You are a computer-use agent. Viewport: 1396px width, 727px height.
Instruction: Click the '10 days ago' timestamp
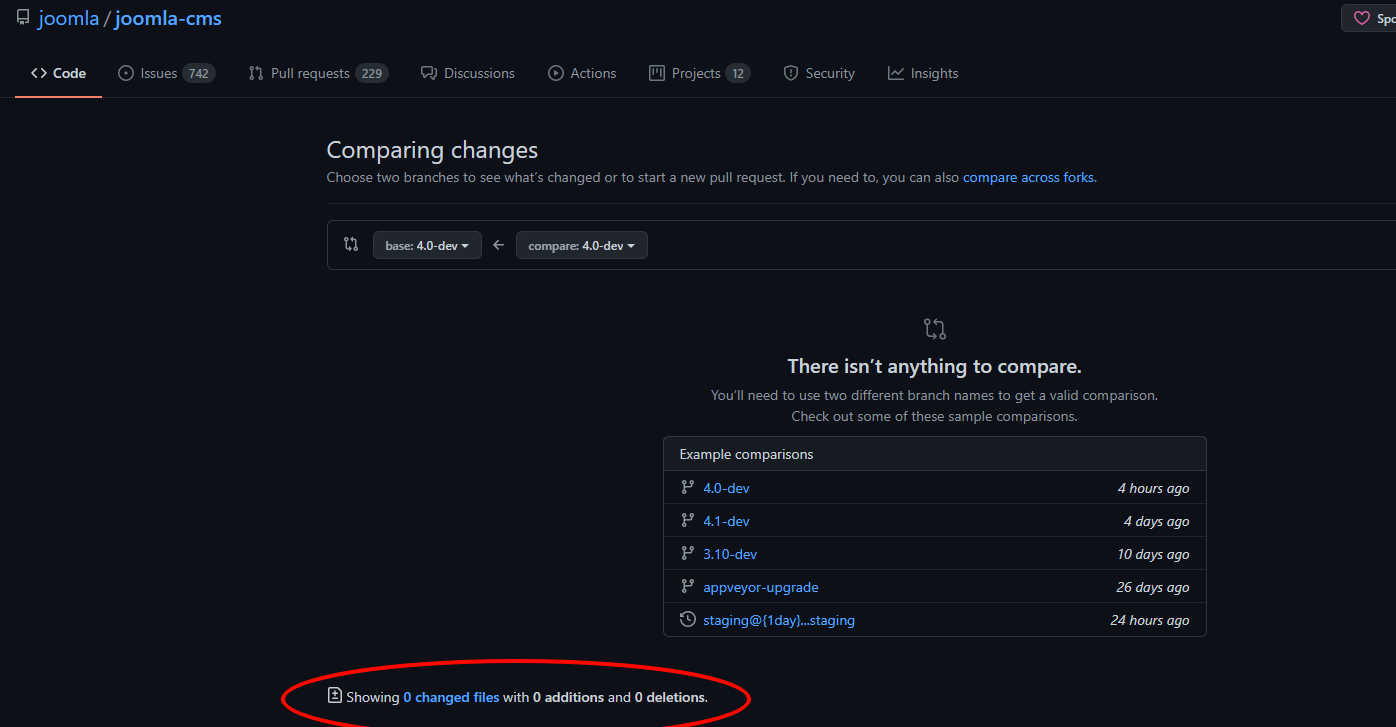(1154, 554)
